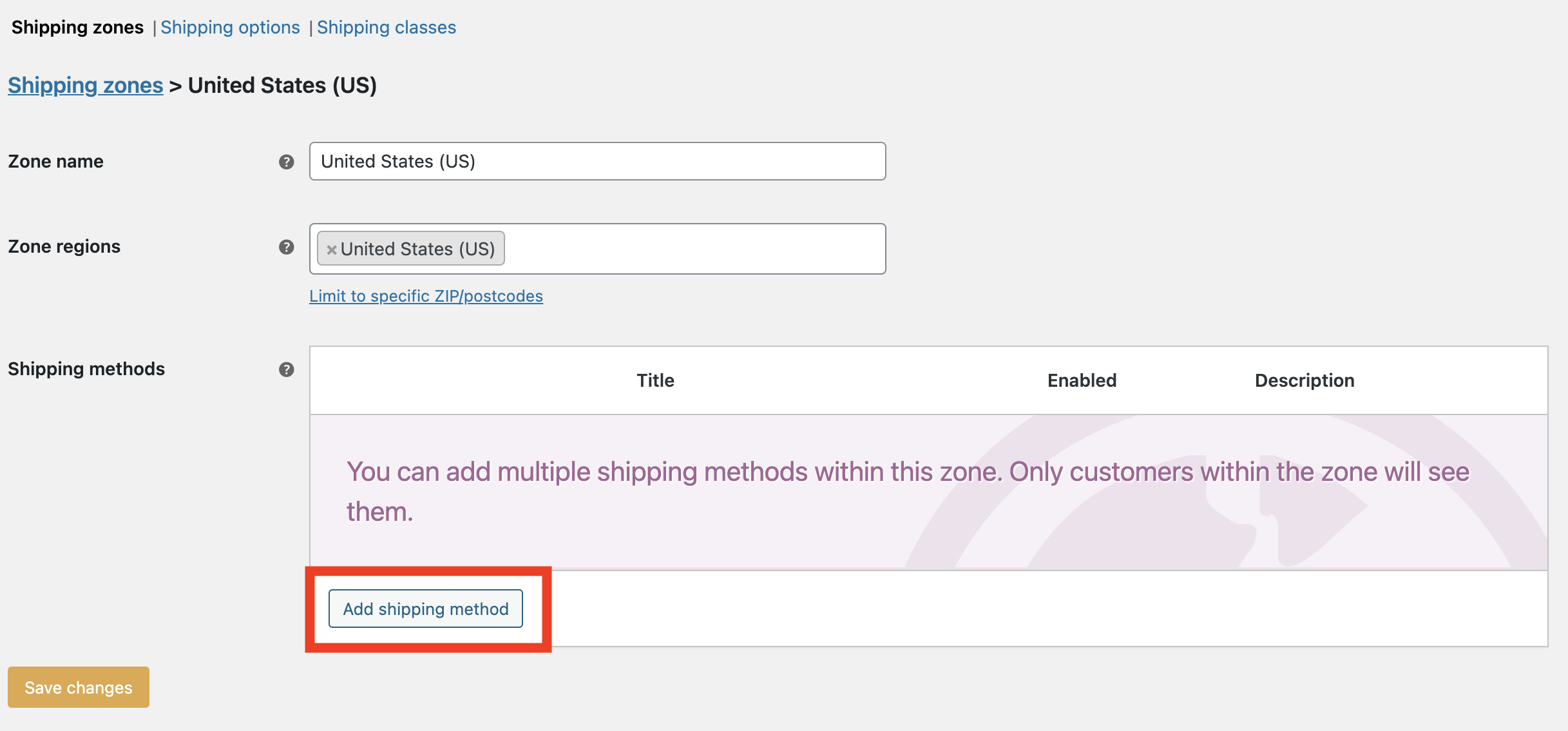
Task: Switch to the Shipping classes tab
Action: point(387,27)
